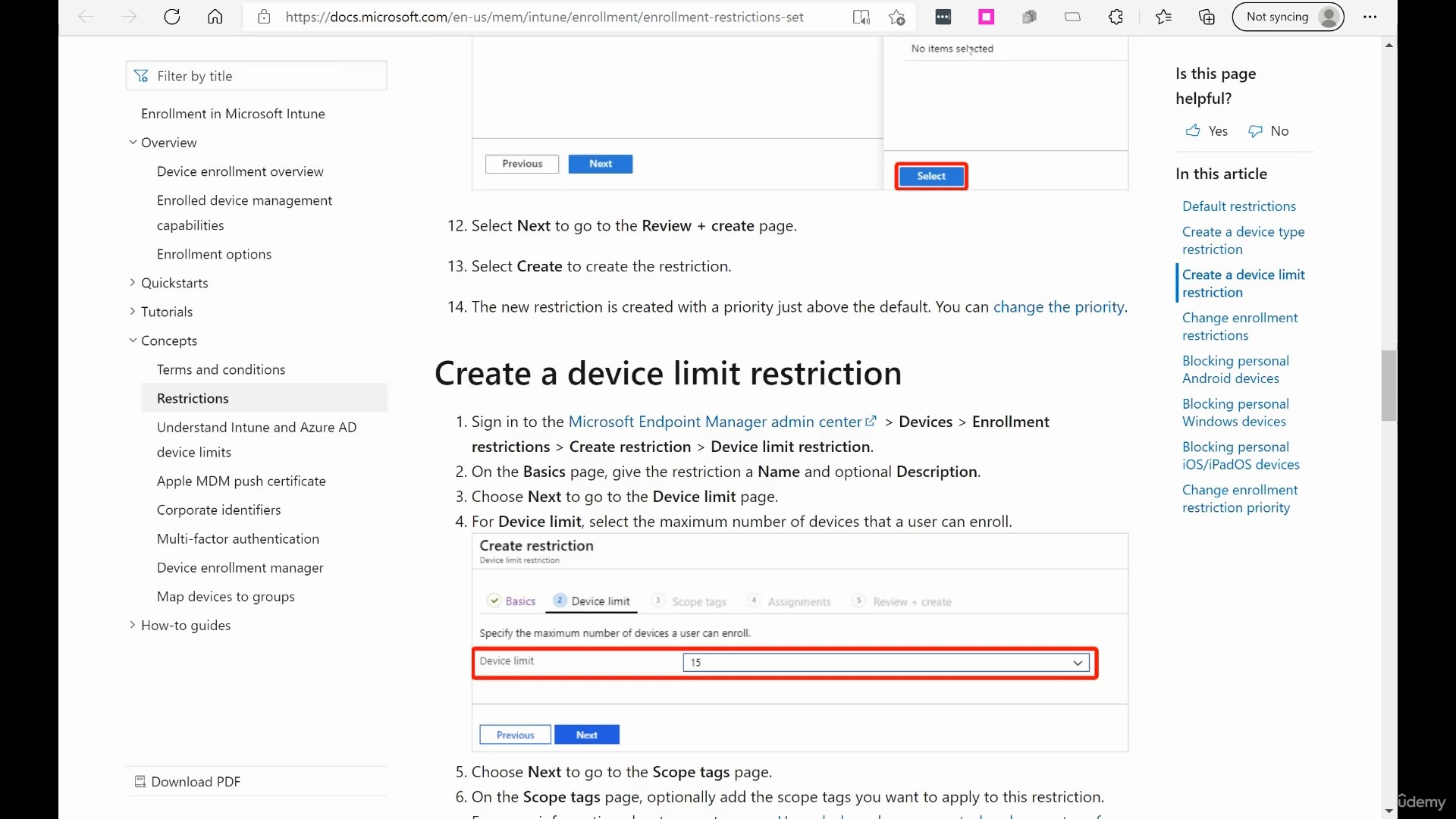Jump to Change enrollment restriction priority
The image size is (1456, 819).
(x=1240, y=500)
